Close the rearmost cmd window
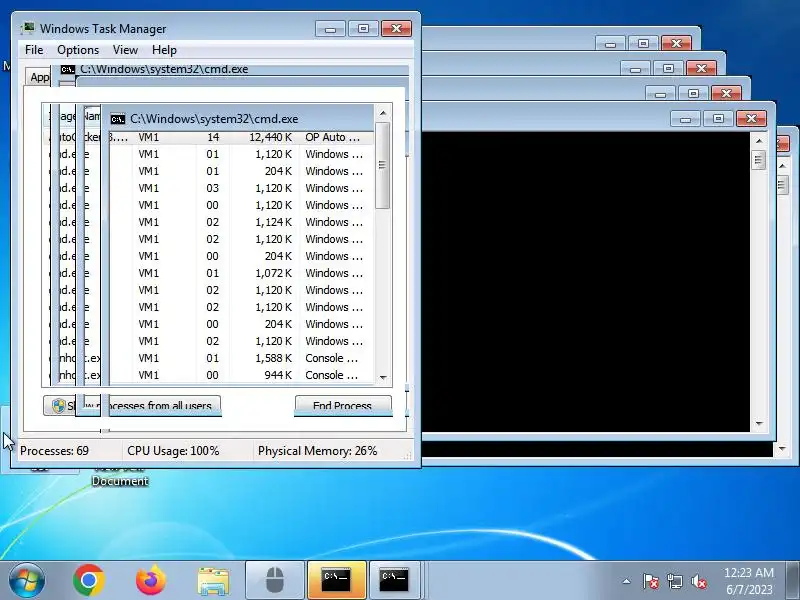The image size is (800, 600). point(677,43)
